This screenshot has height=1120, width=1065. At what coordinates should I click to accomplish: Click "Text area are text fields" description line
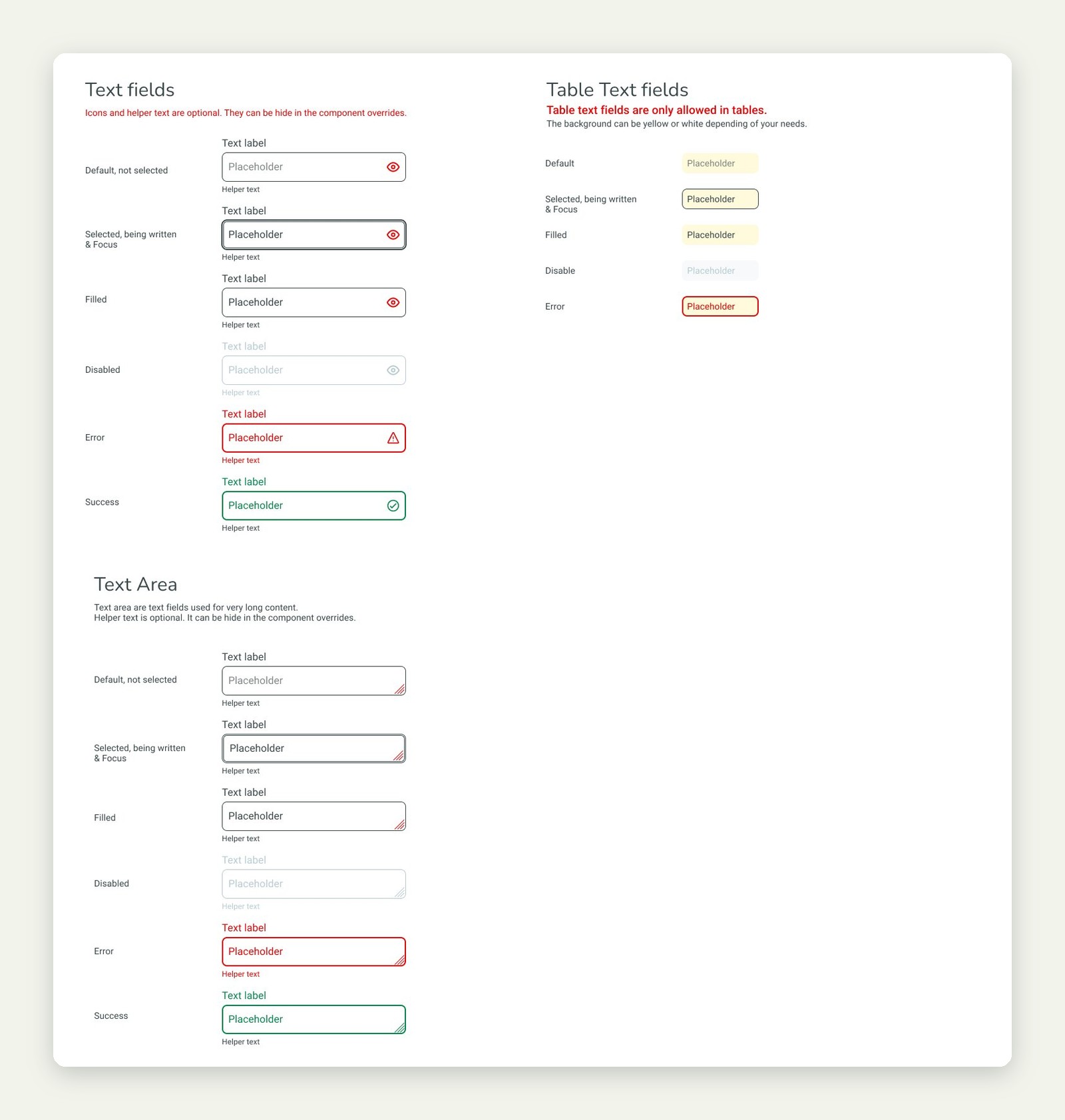[x=196, y=607]
